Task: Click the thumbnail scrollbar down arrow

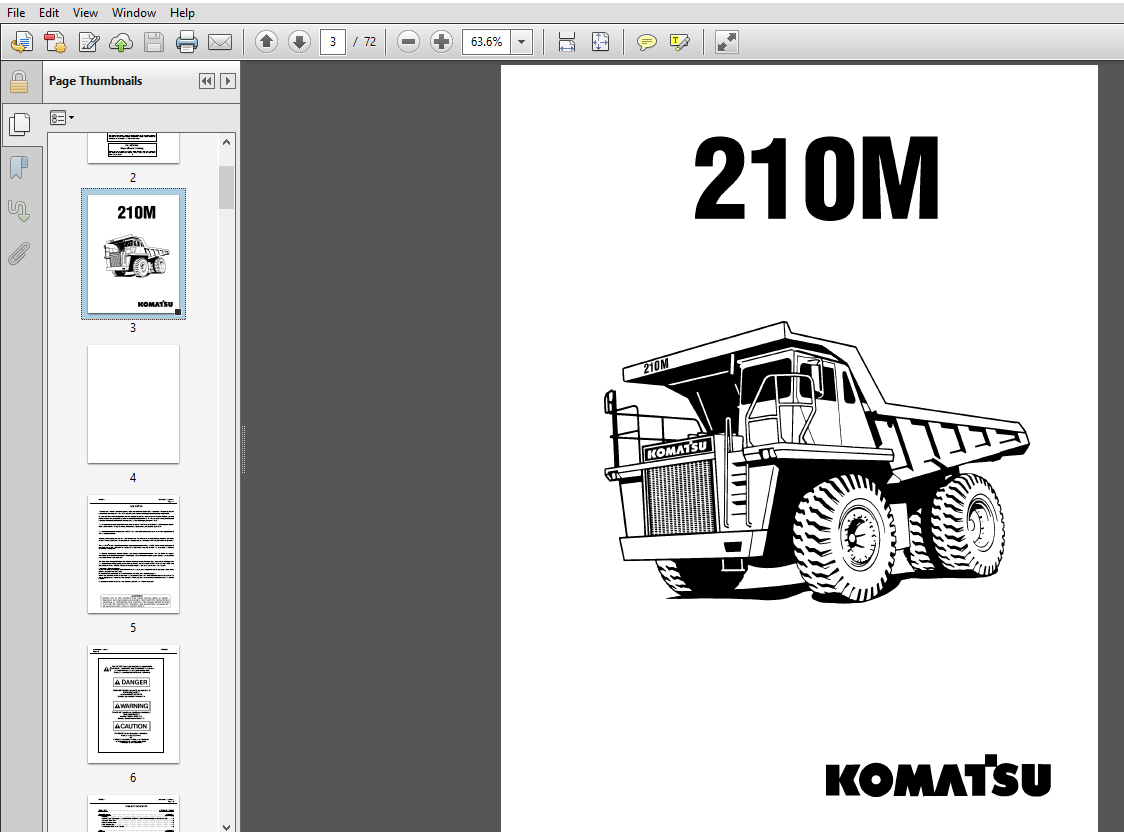Action: click(x=227, y=826)
